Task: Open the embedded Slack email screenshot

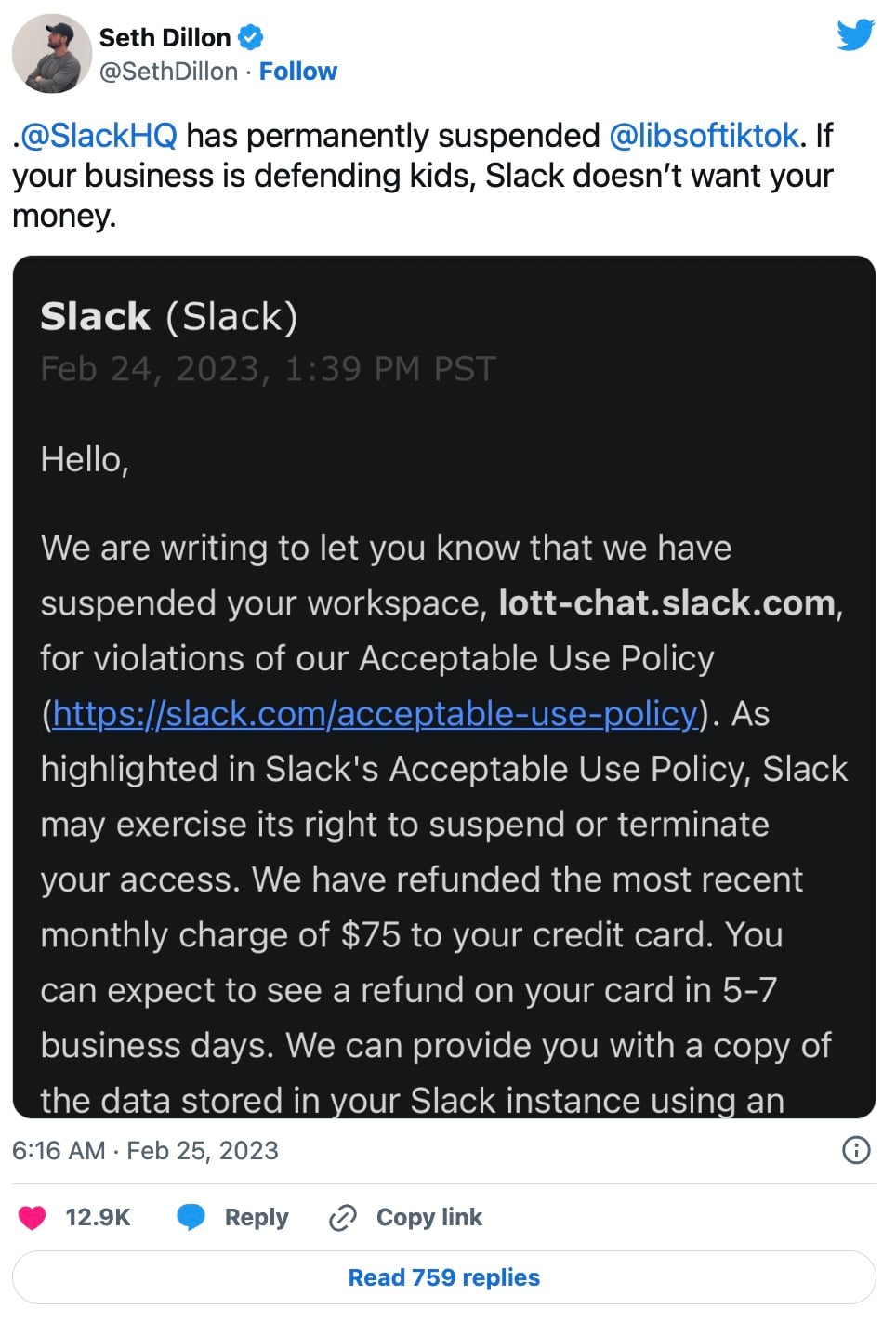Action: click(x=444, y=687)
